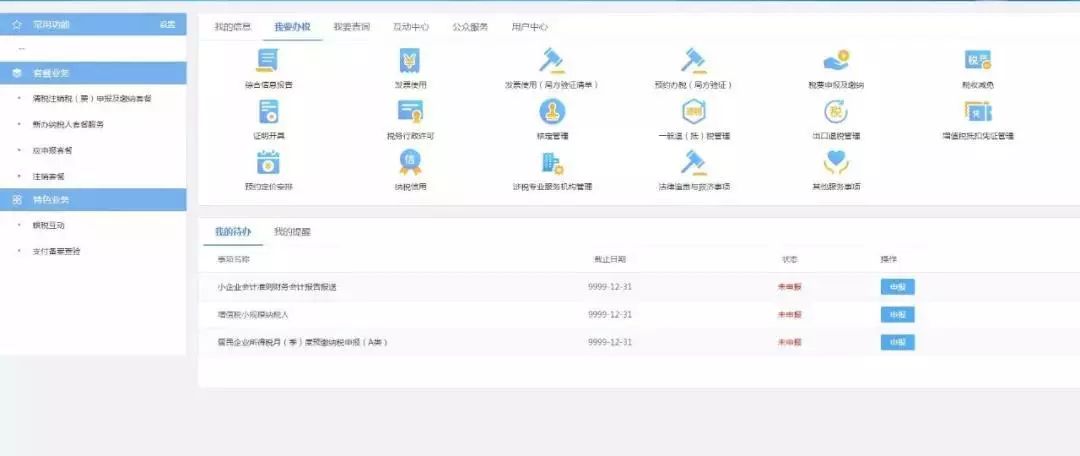
Task: Select the 我的提醒 tab
Action: (x=292, y=231)
